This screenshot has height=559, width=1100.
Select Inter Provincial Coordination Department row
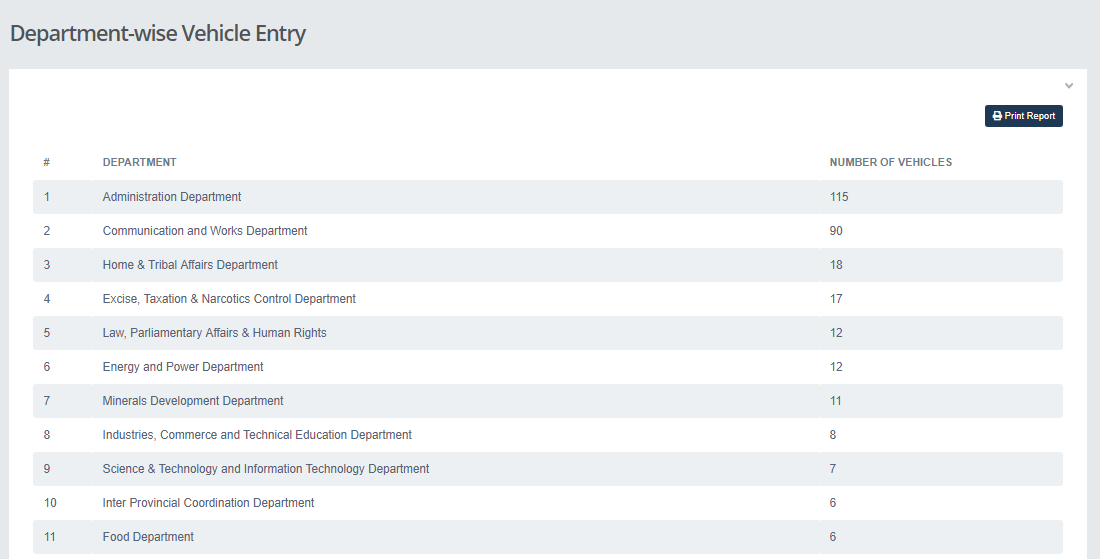coord(208,503)
